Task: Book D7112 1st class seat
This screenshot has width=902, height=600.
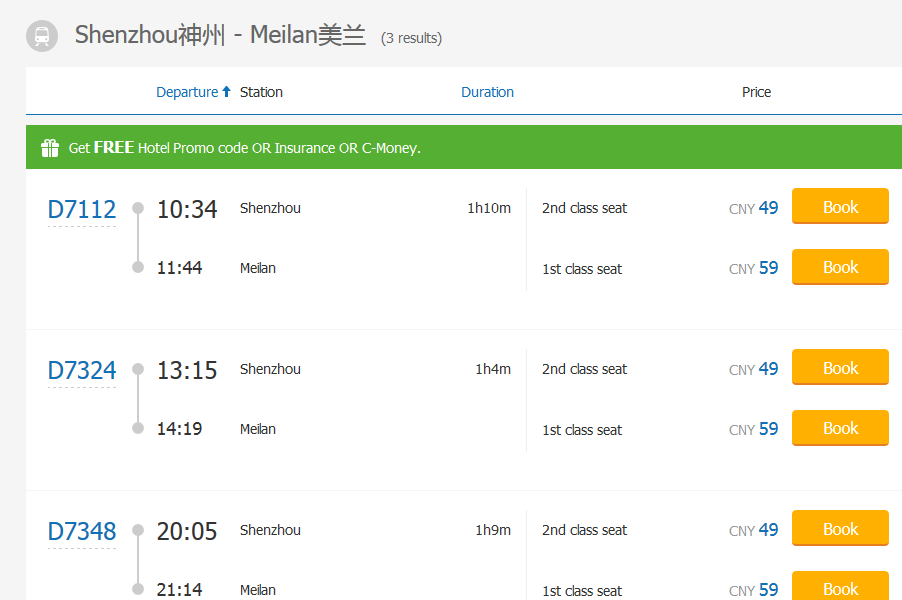Action: click(x=840, y=267)
